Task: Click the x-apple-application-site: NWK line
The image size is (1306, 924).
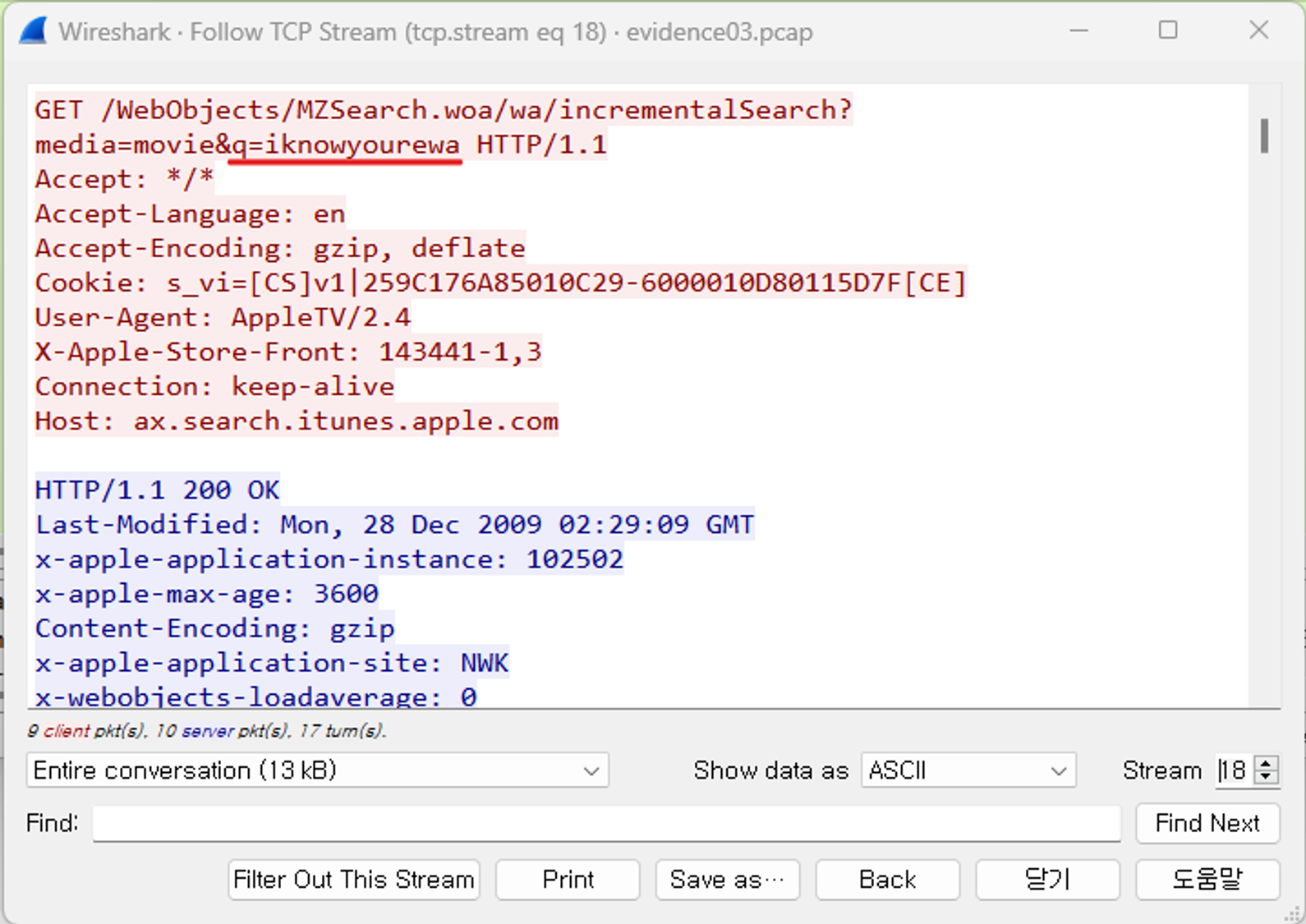Action: pyautogui.click(x=272, y=663)
